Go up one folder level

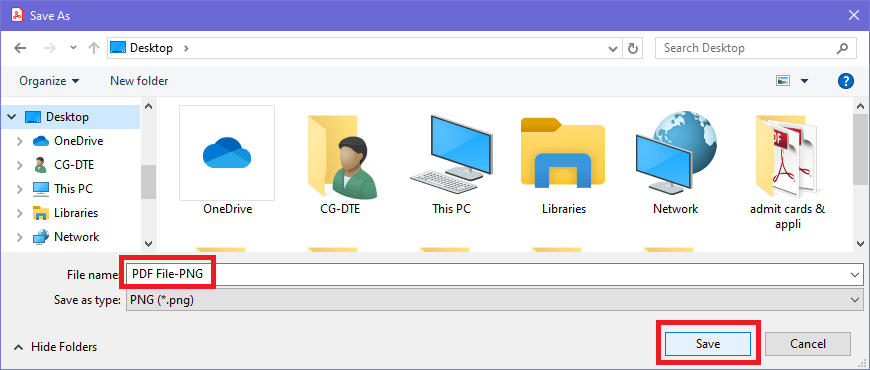tap(94, 48)
